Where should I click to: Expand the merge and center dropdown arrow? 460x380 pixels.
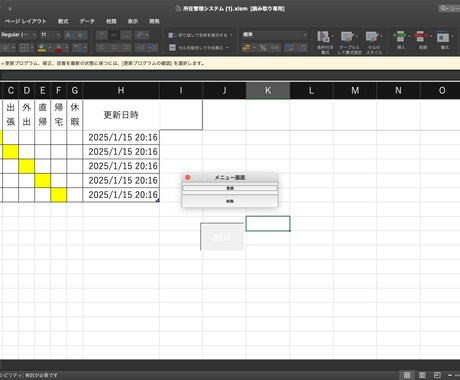pyautogui.click(x=228, y=48)
